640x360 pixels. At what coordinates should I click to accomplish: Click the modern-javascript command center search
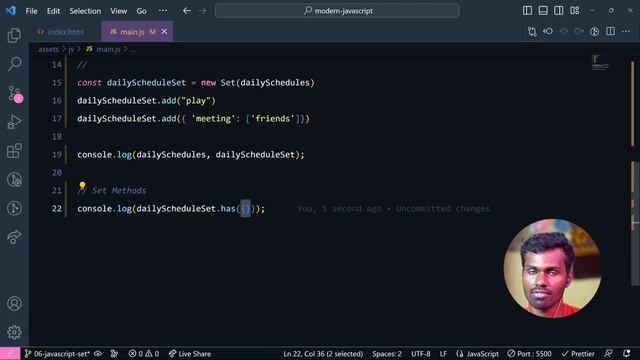click(x=337, y=11)
